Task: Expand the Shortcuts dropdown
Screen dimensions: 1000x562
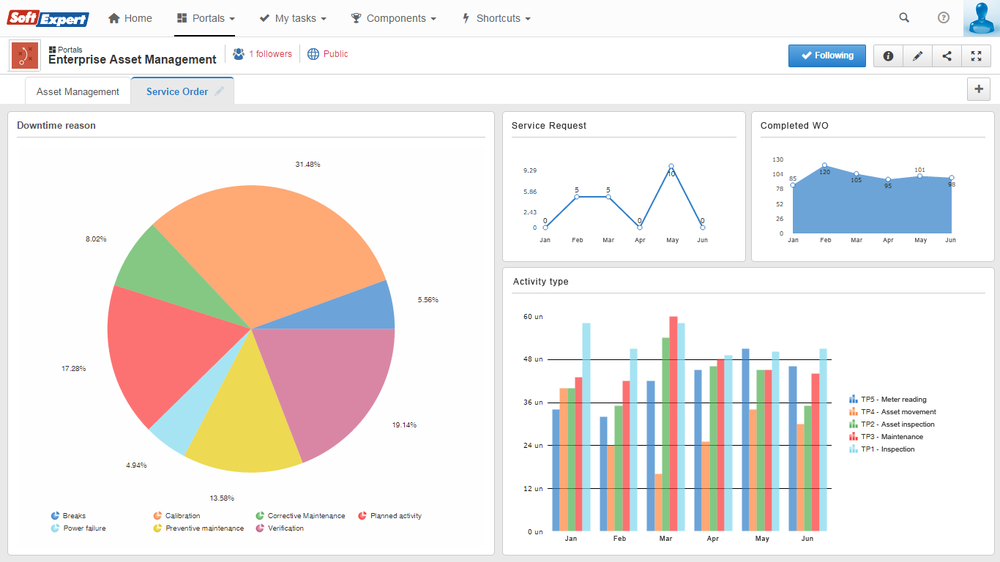Action: (496, 18)
